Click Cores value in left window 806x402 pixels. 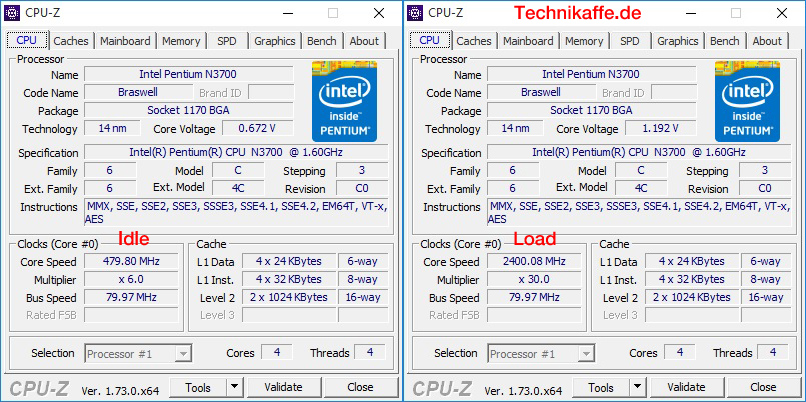(x=277, y=353)
